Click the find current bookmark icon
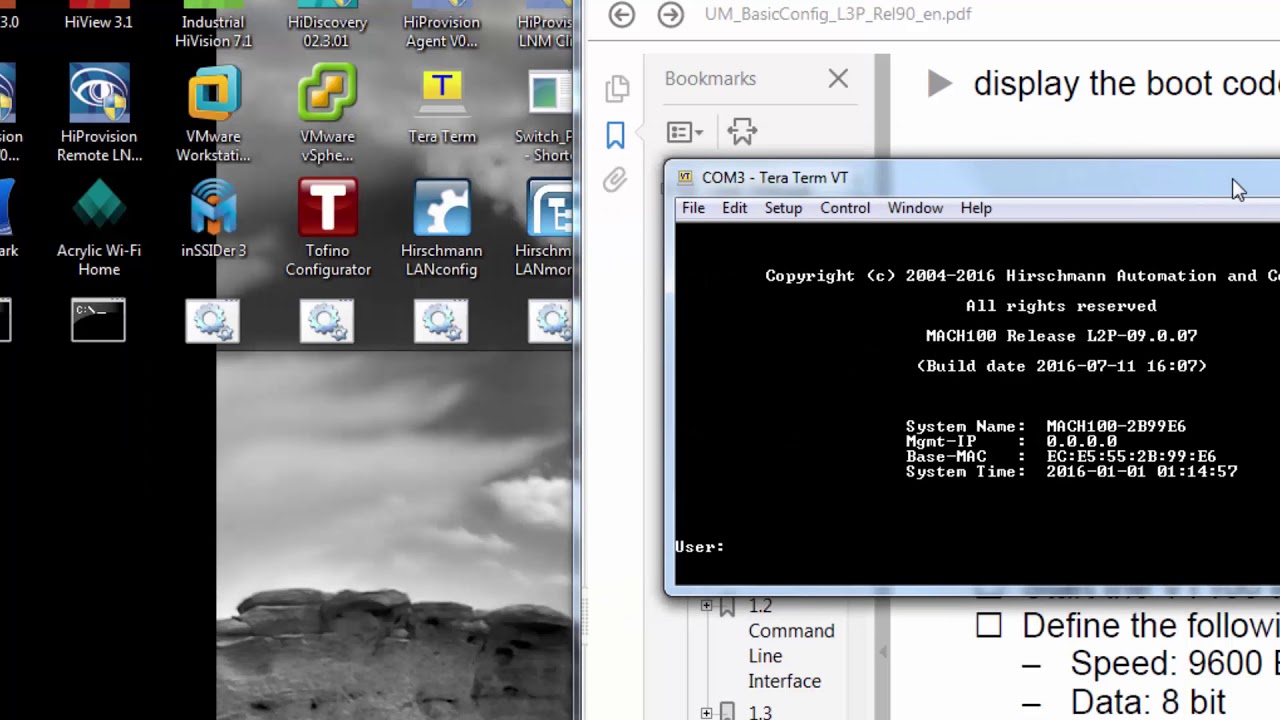This screenshot has width=1280, height=720. pyautogui.click(x=742, y=131)
